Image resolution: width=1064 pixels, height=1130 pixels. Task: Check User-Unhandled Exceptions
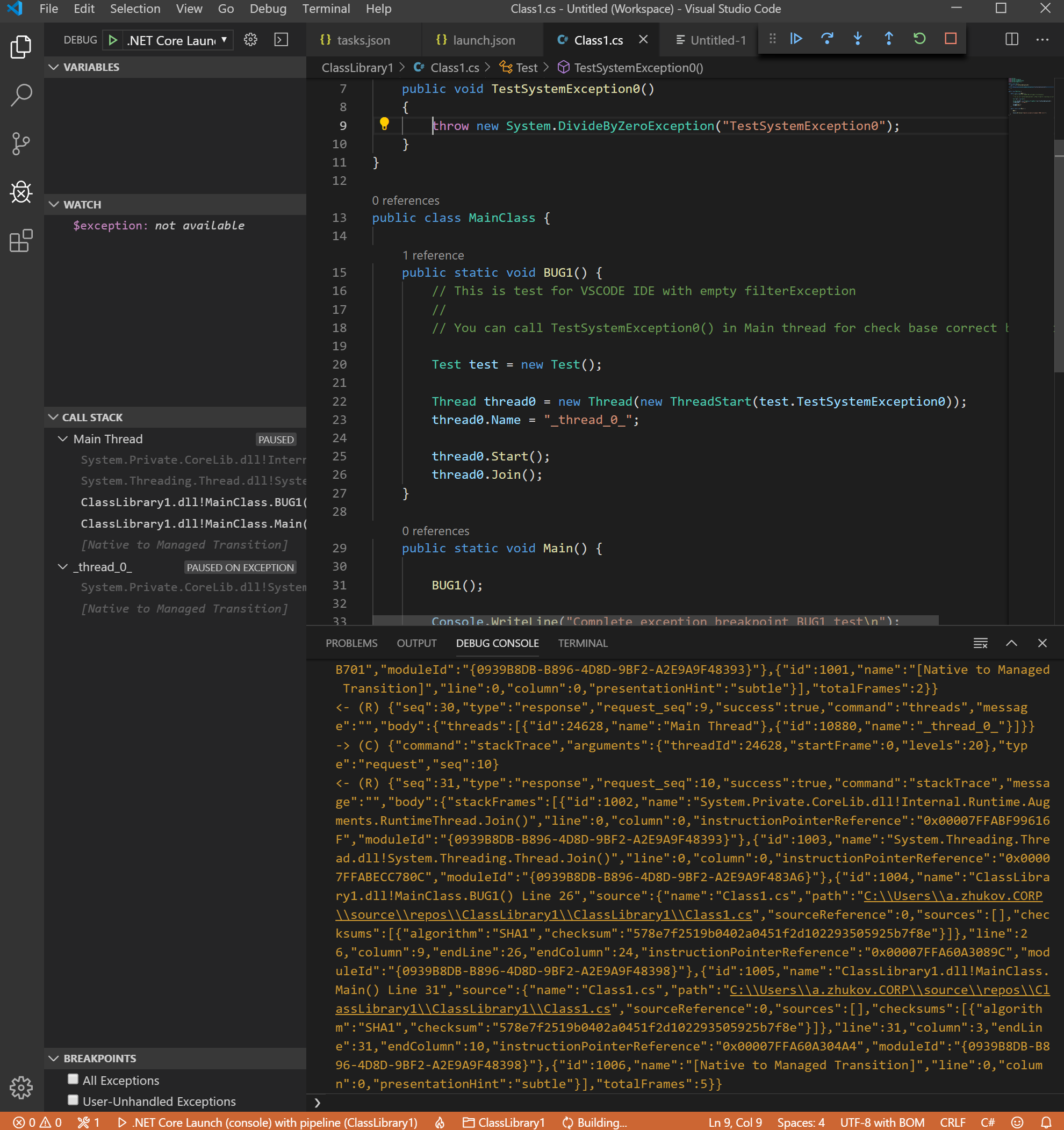(73, 1100)
